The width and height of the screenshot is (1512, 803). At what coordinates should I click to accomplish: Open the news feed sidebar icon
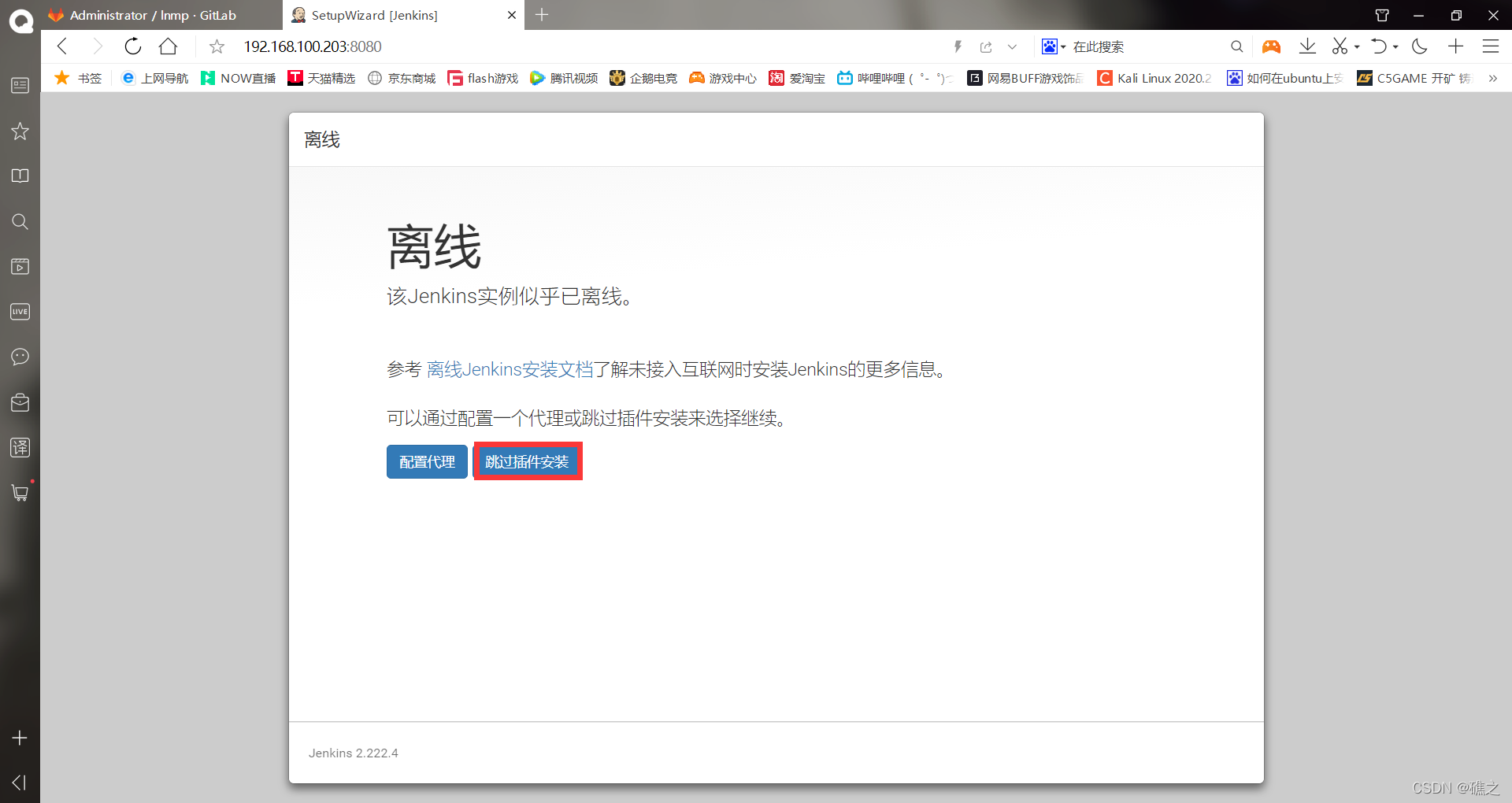coord(20,85)
